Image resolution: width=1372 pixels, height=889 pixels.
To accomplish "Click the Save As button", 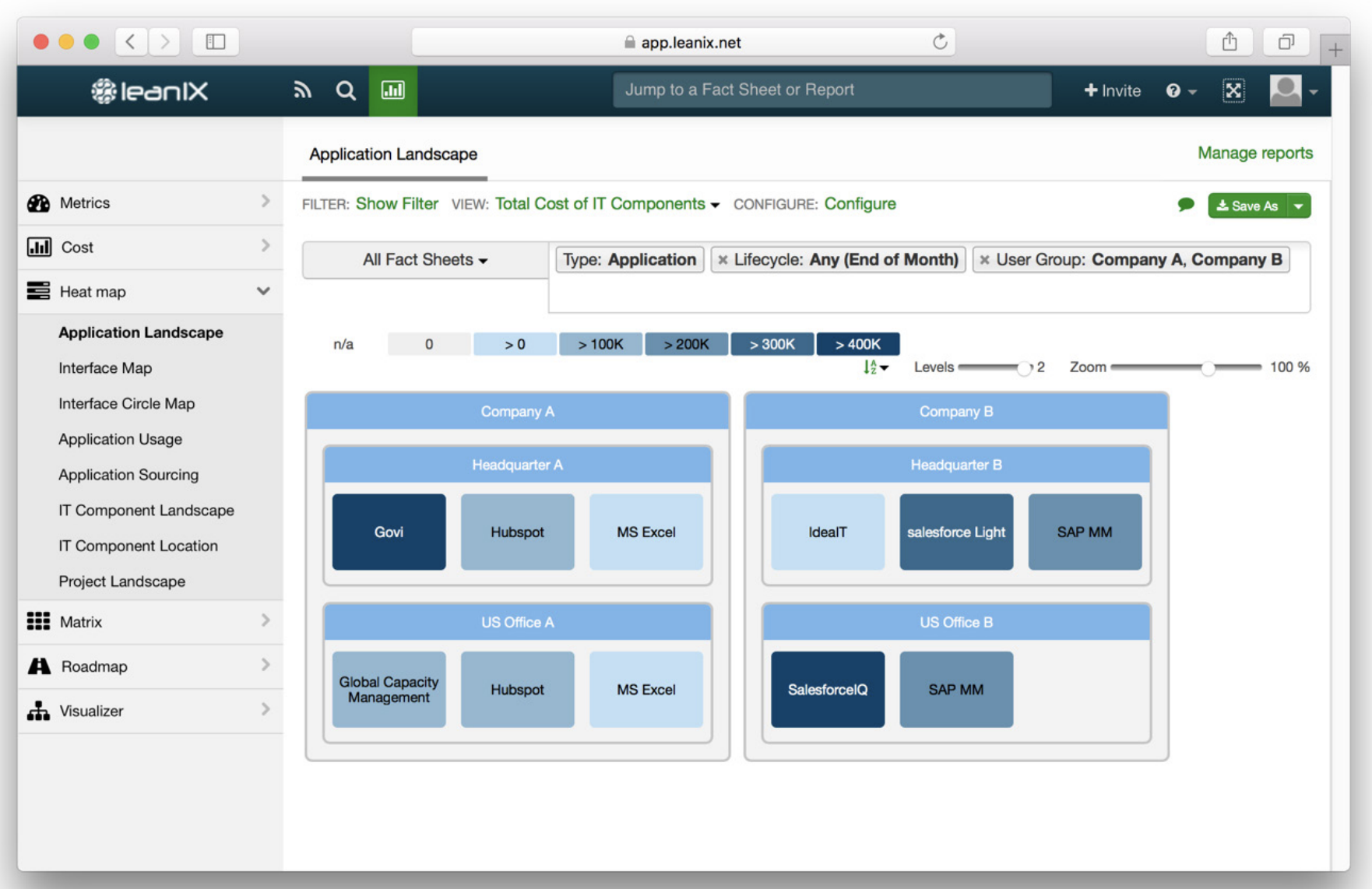I will [1248, 206].
